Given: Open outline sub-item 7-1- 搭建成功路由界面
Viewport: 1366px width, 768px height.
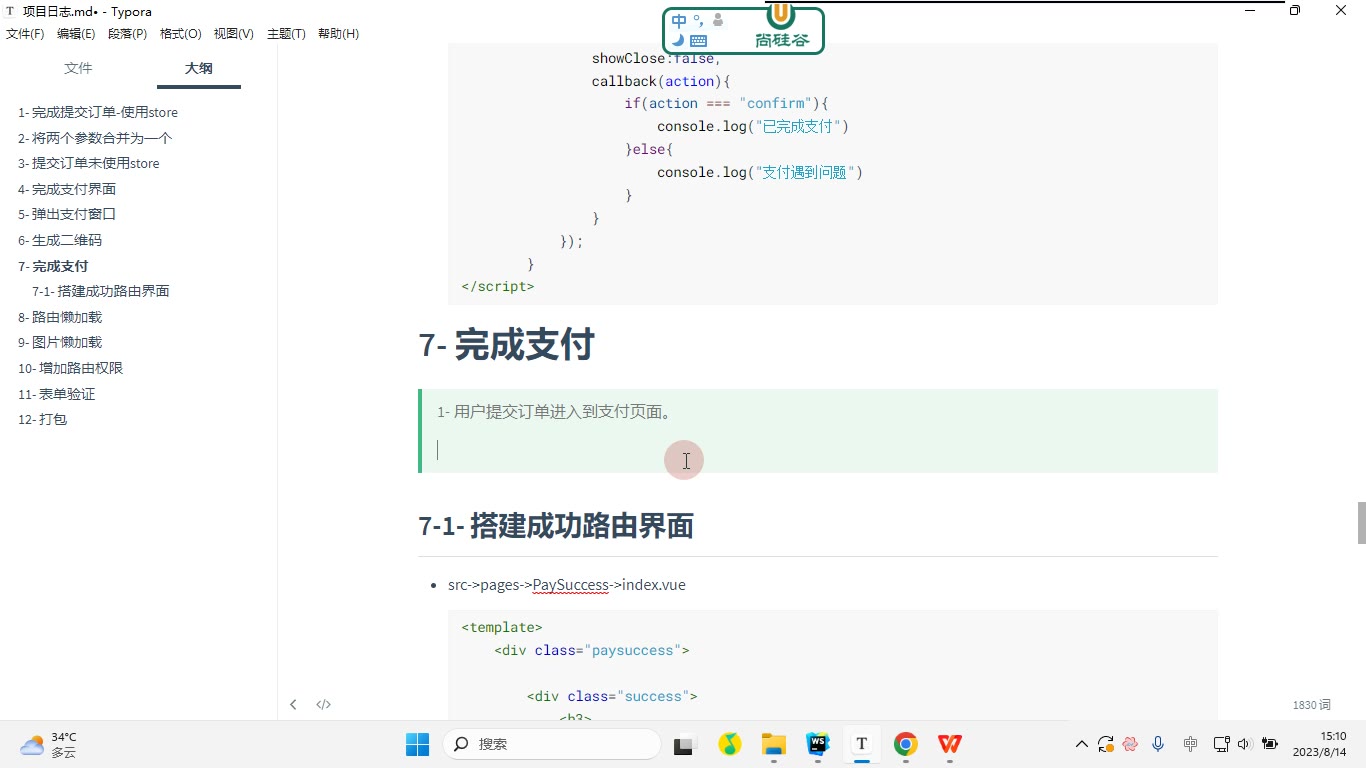Looking at the screenshot, I should [x=101, y=291].
